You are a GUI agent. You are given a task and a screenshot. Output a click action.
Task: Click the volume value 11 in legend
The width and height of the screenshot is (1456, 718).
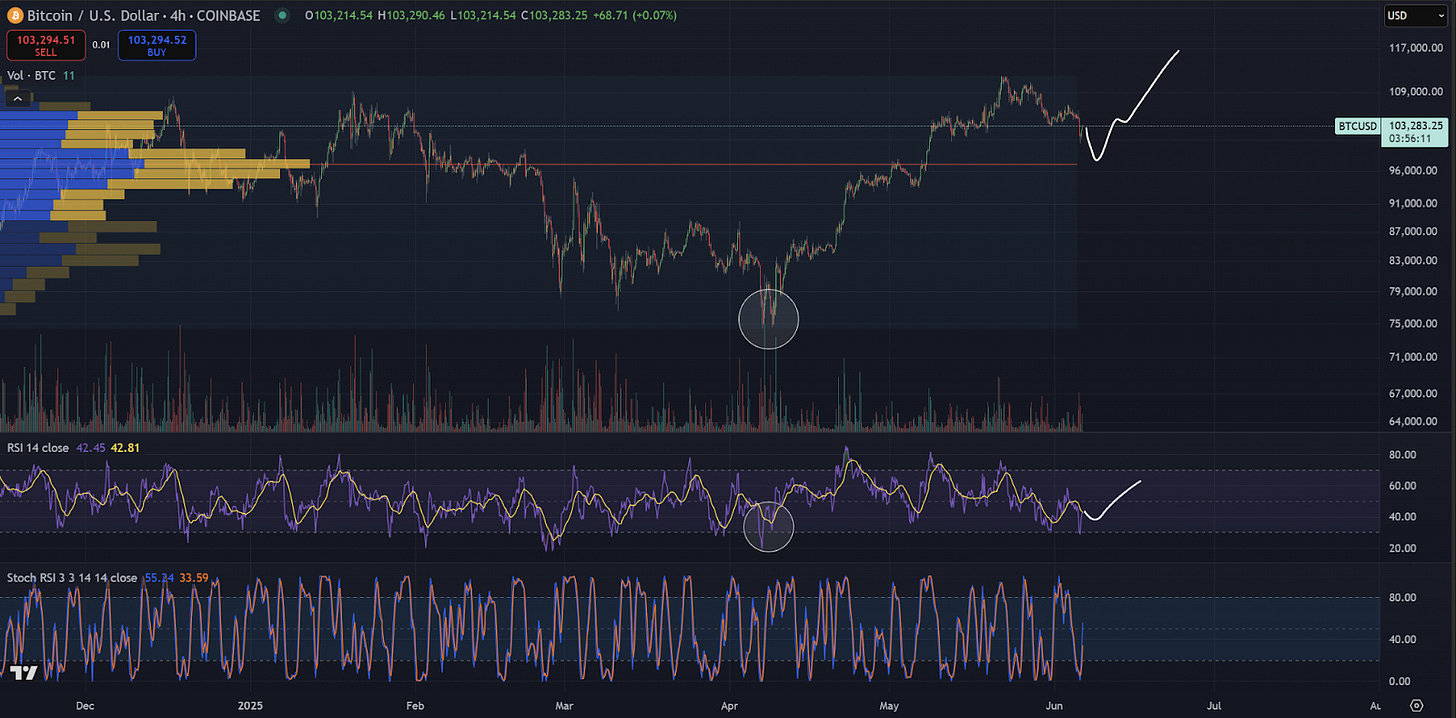(68, 75)
